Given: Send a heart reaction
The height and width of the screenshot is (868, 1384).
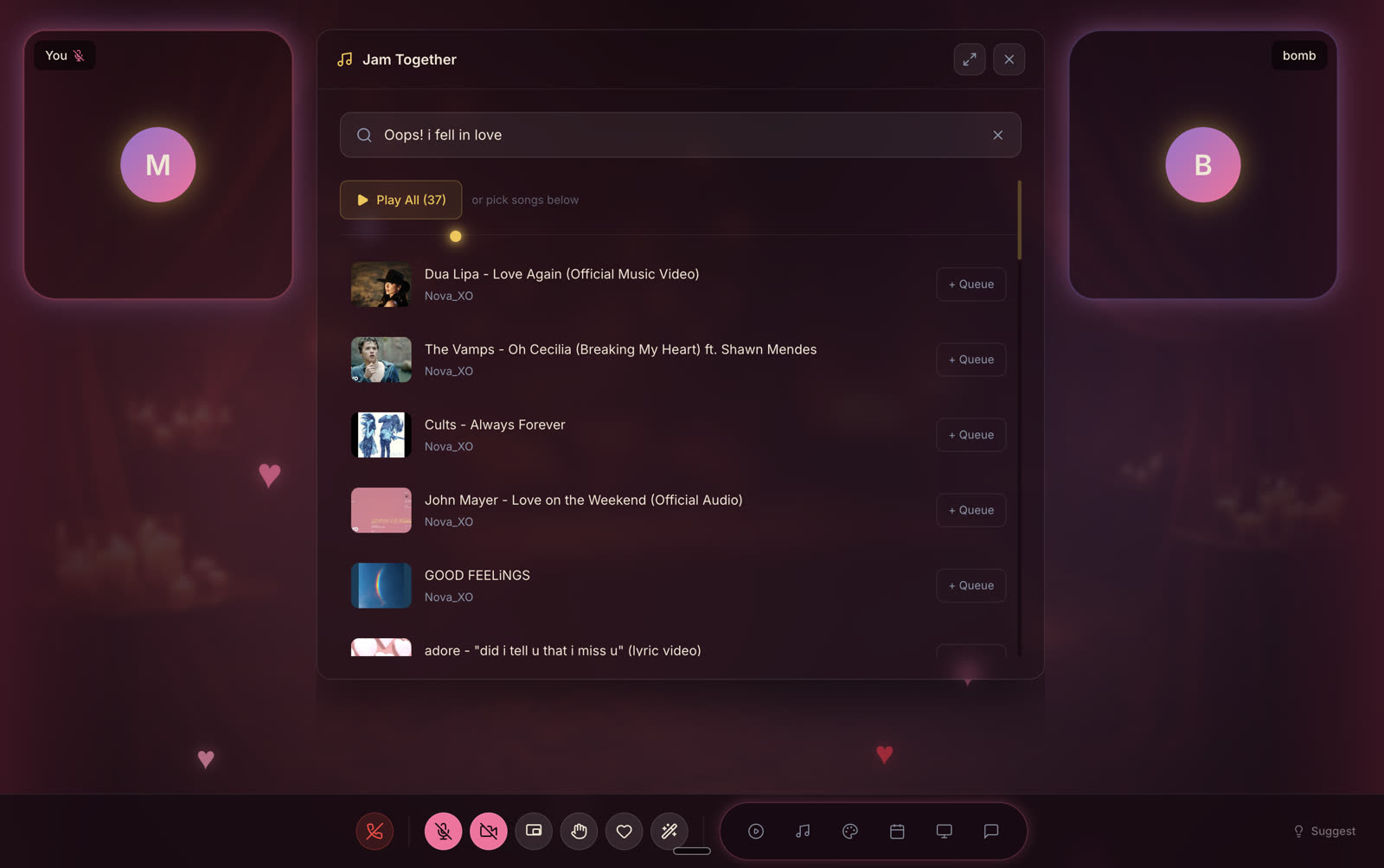Looking at the screenshot, I should click(624, 832).
